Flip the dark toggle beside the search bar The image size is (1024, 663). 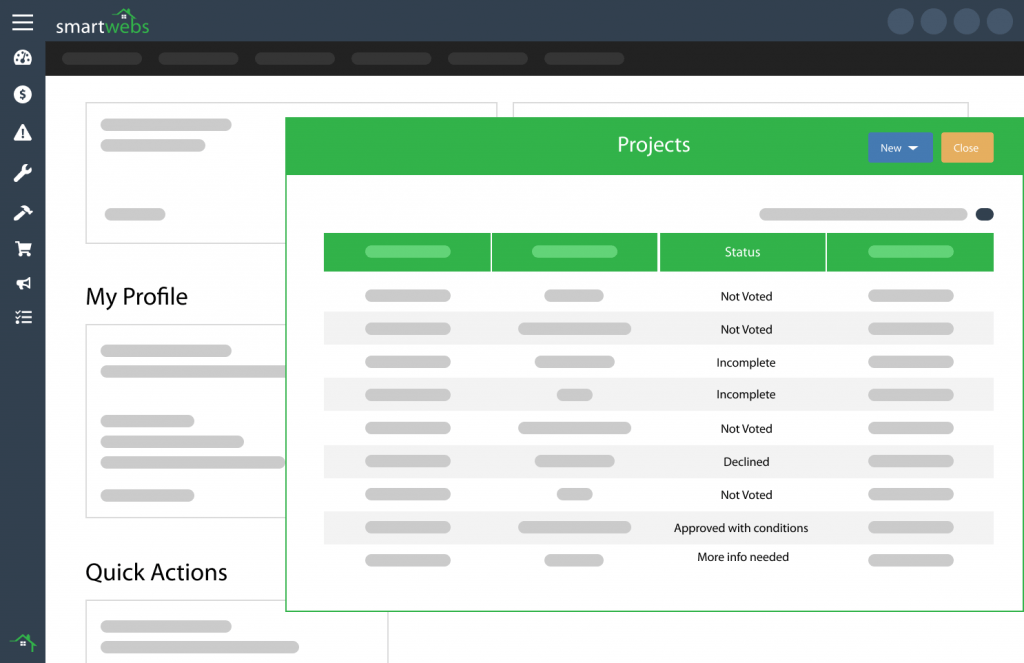[984, 213]
